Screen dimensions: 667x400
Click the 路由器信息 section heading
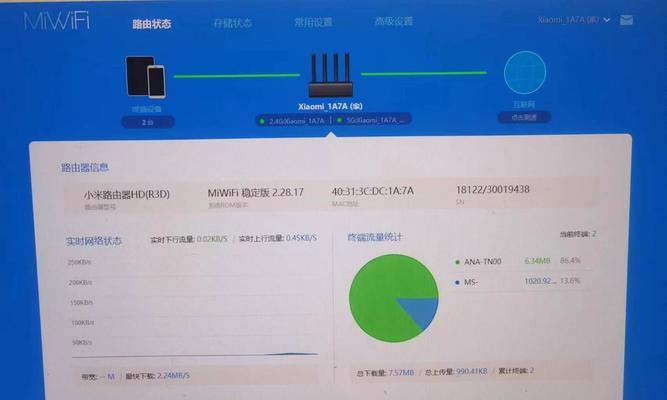coord(85,168)
